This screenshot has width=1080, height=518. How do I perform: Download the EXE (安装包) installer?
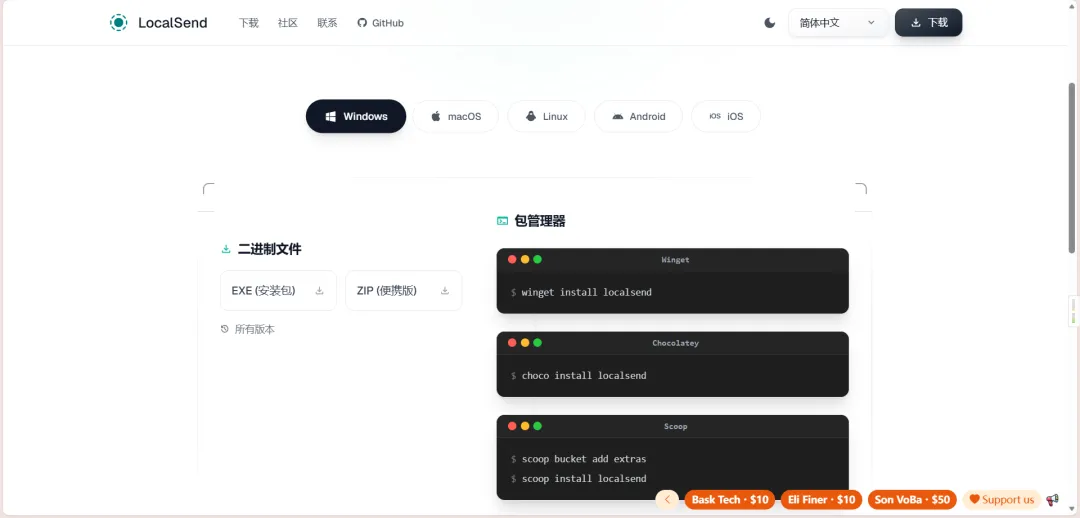[278, 291]
